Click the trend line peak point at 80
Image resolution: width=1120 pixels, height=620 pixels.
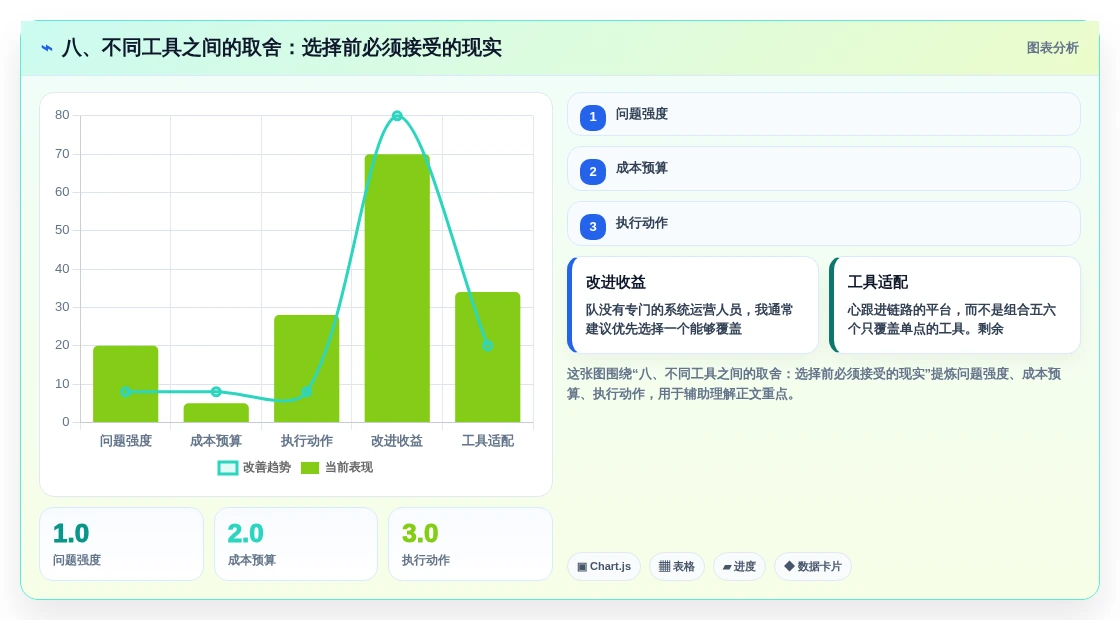click(x=397, y=116)
